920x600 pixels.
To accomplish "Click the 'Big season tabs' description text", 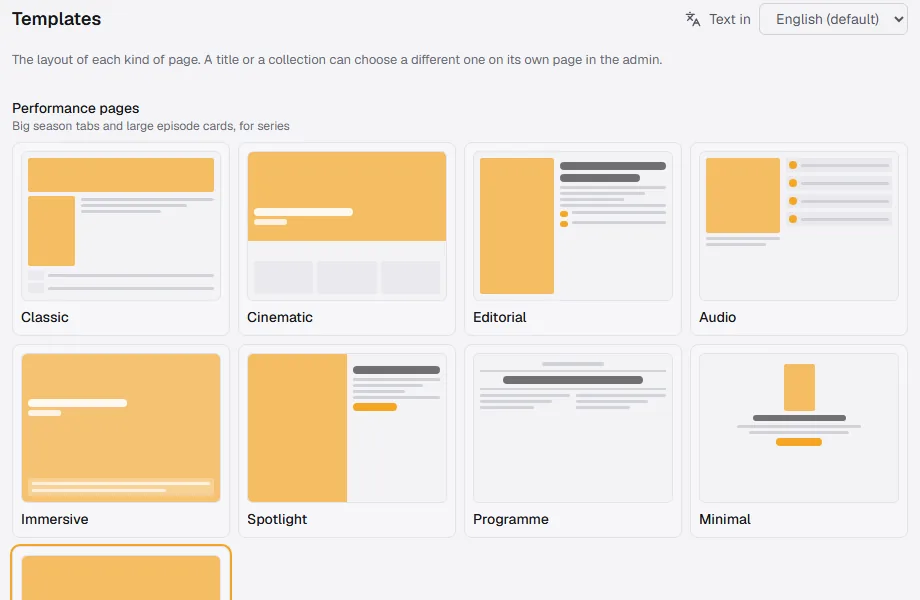I will tap(151, 126).
